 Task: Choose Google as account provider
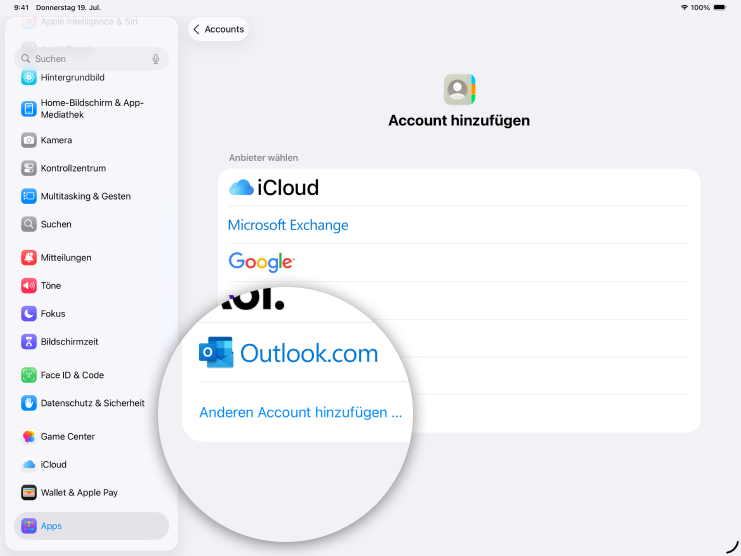(261, 262)
